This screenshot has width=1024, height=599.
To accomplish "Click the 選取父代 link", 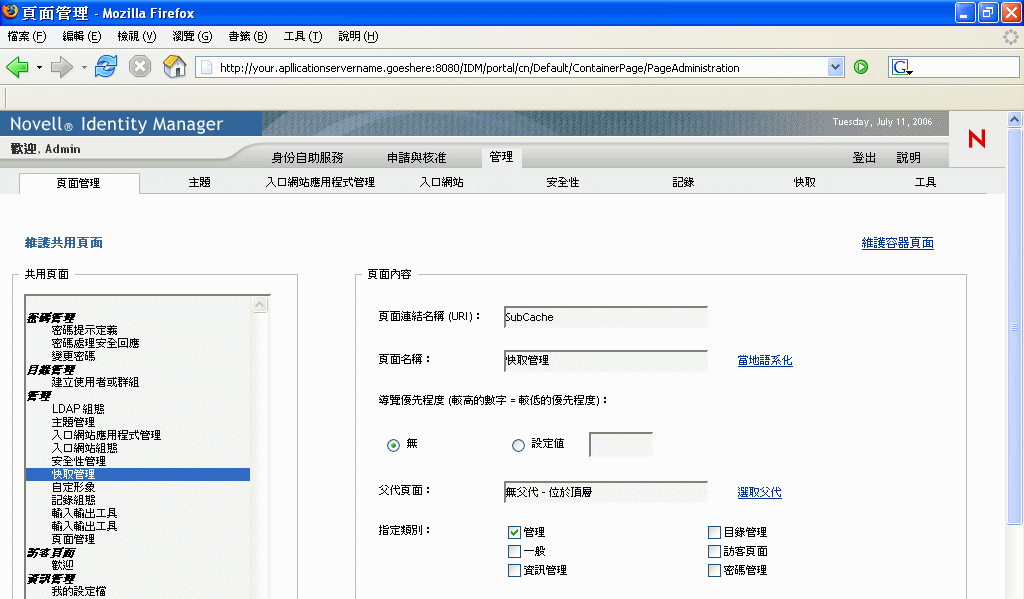I will 759,492.
